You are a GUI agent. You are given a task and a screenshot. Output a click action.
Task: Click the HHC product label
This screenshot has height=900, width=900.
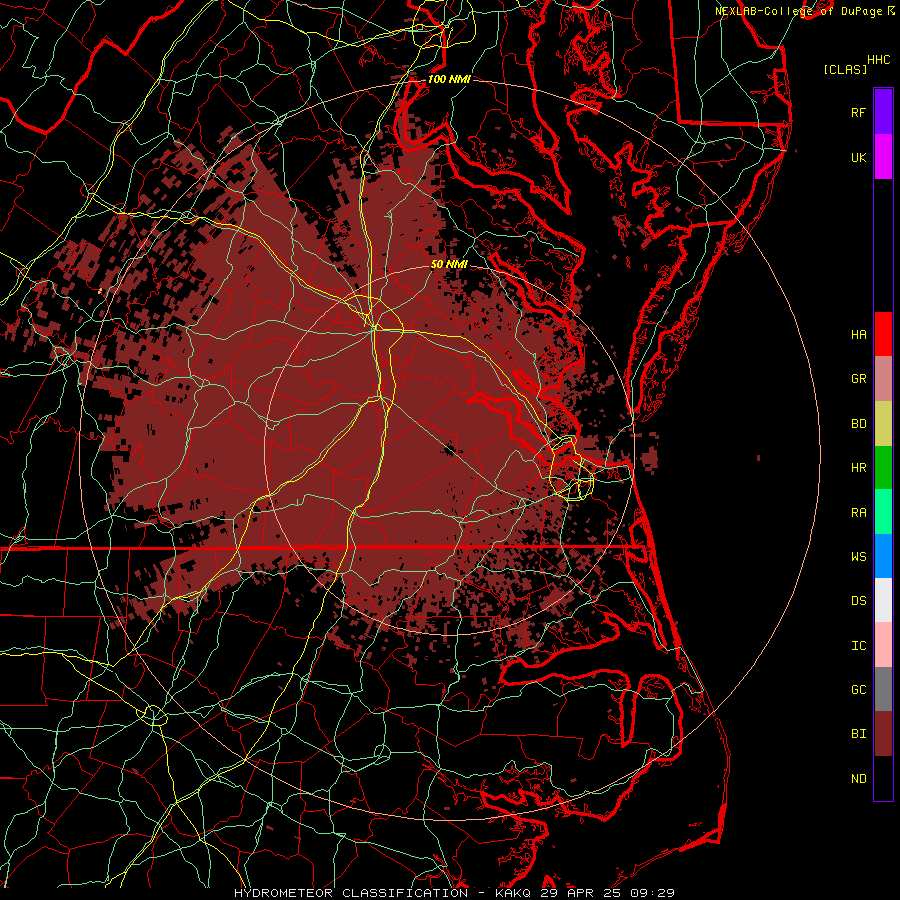click(878, 60)
